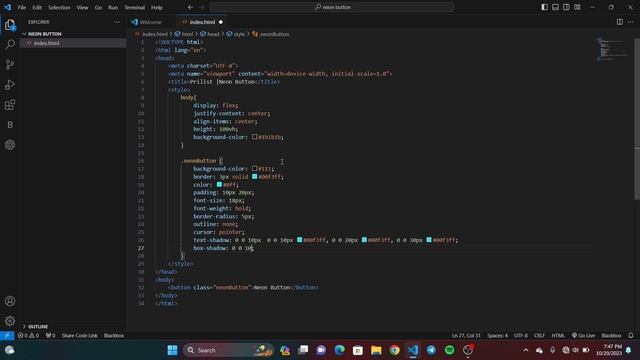Open Google Chrome from taskbar
The width and height of the screenshot is (640, 360).
(x=394, y=350)
